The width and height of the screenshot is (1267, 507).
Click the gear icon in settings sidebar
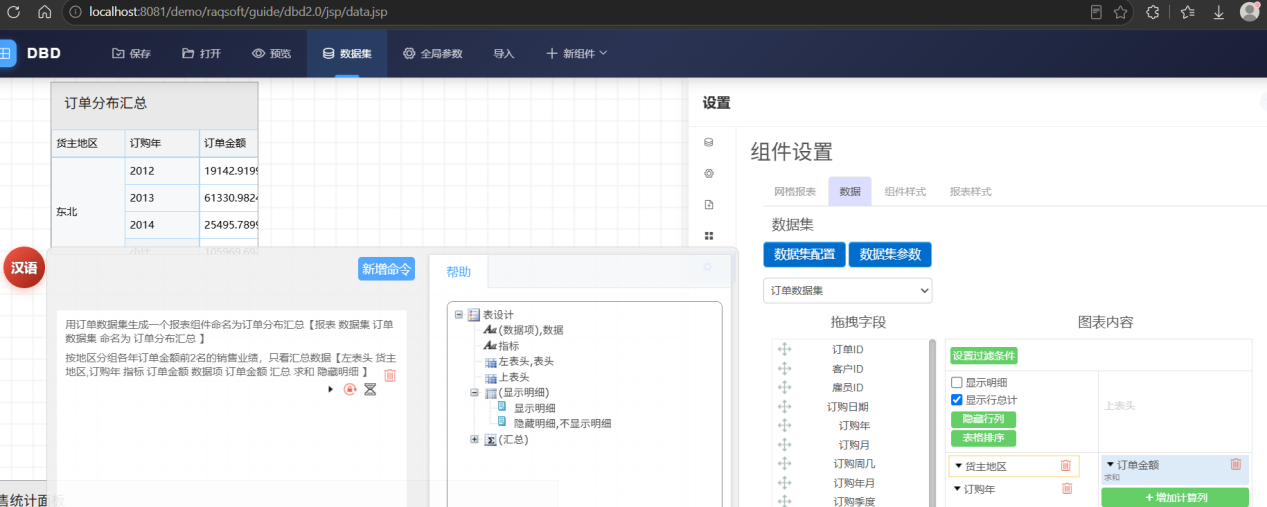click(x=709, y=174)
